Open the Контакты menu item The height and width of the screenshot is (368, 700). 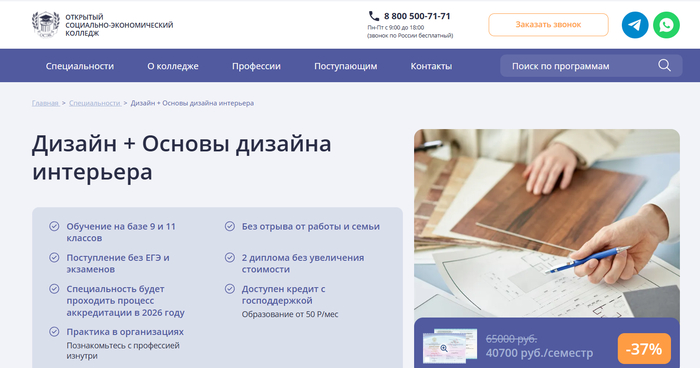431,66
